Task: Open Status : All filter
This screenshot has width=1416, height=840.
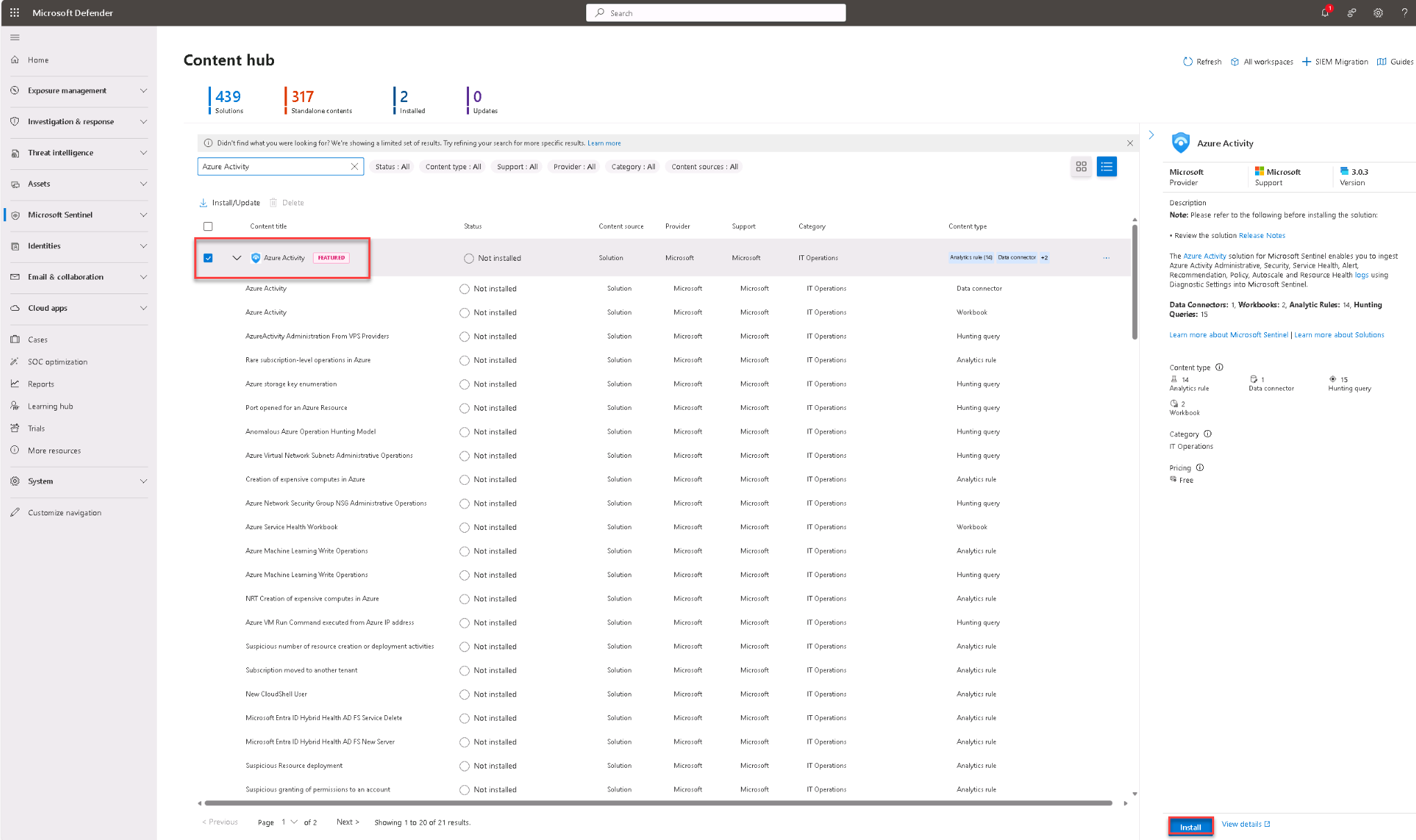Action: point(392,166)
